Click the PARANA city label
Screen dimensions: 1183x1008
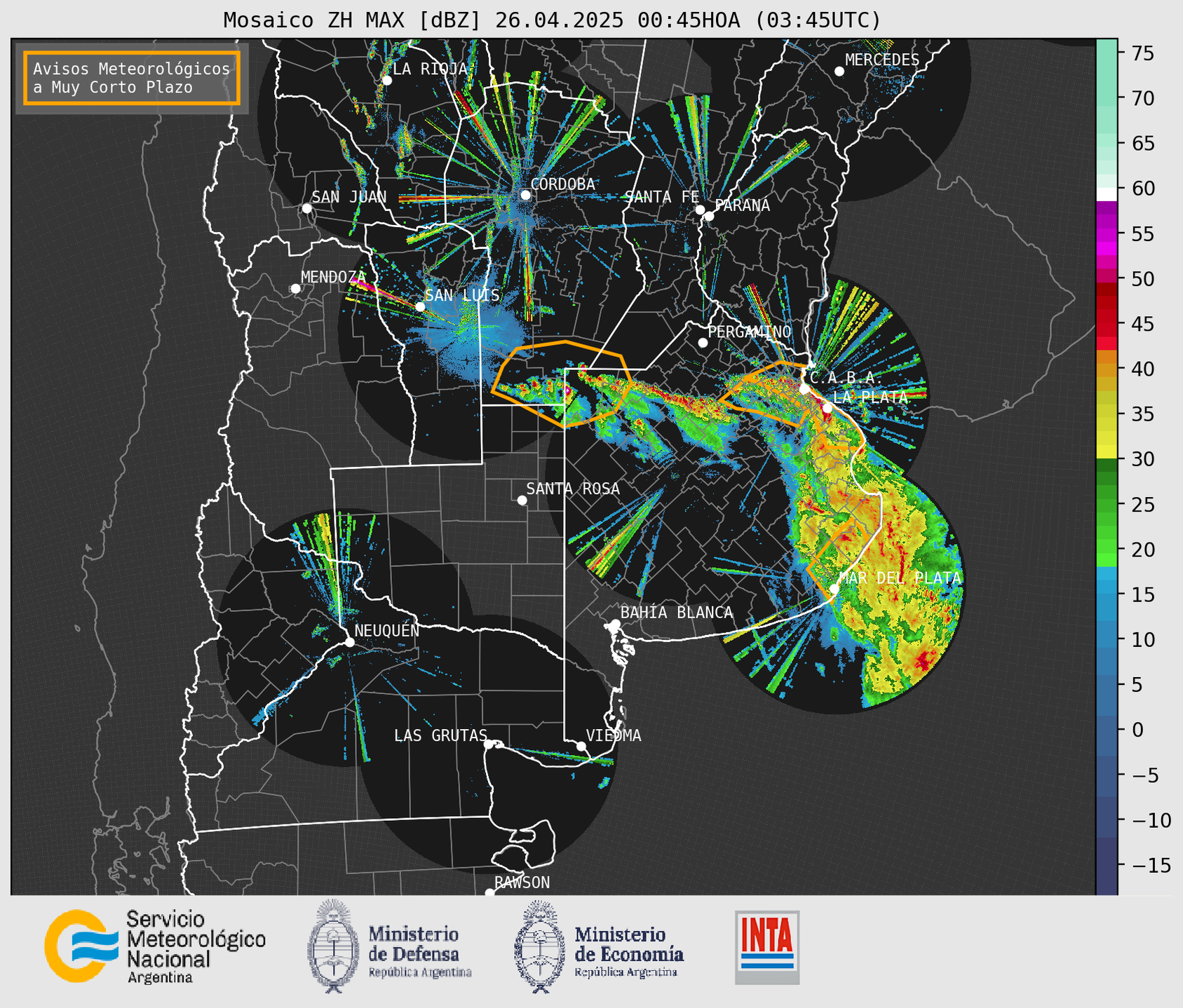click(x=742, y=205)
